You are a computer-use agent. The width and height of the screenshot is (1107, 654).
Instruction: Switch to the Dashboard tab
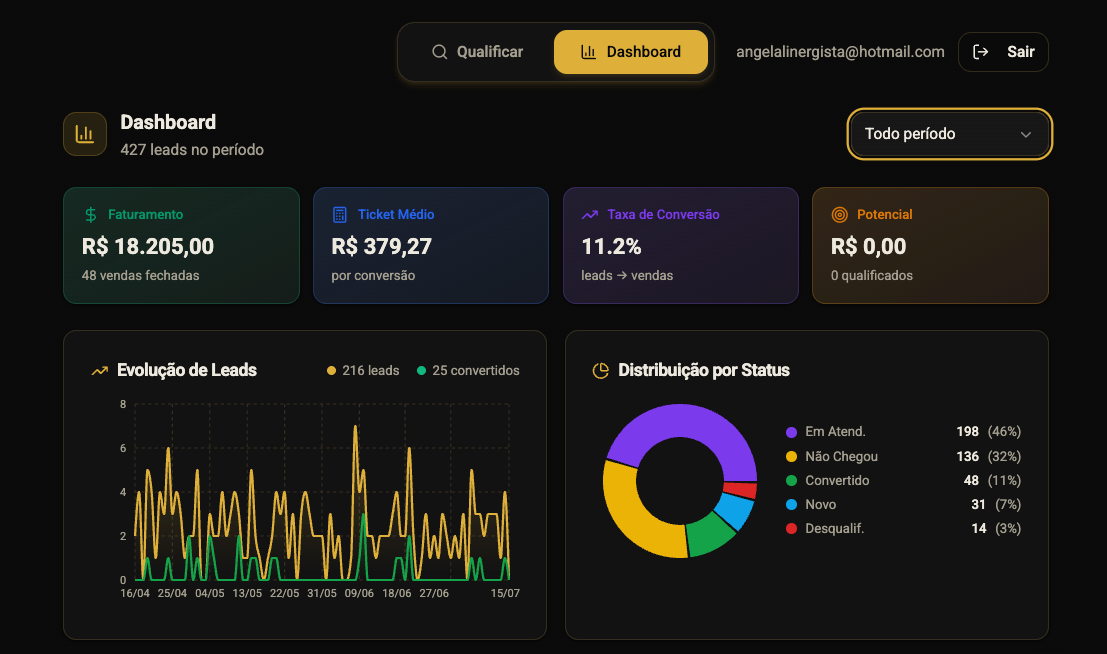point(630,52)
